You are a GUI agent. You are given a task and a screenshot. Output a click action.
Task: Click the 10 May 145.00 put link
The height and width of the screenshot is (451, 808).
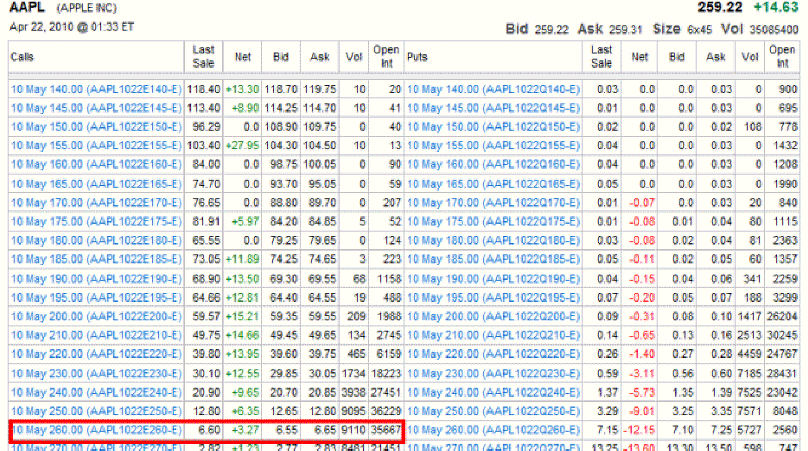coord(494,109)
